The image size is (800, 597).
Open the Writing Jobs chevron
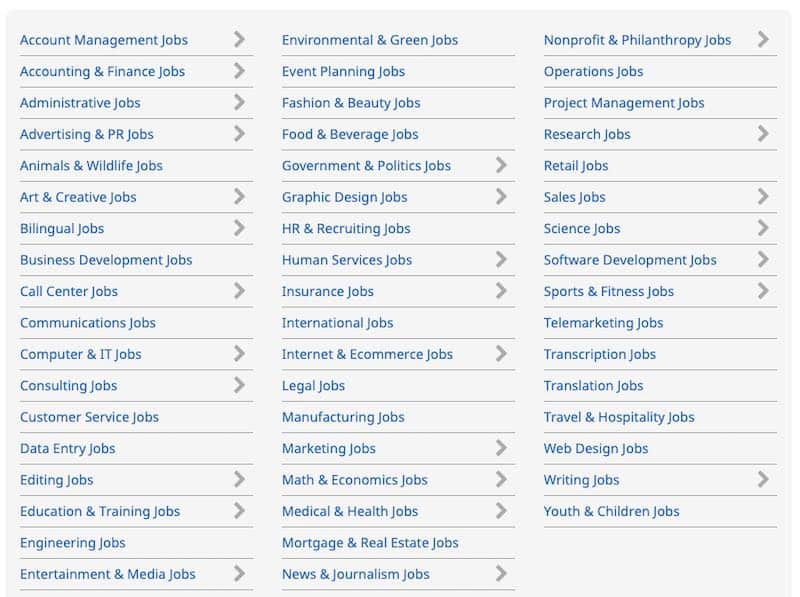tap(761, 480)
